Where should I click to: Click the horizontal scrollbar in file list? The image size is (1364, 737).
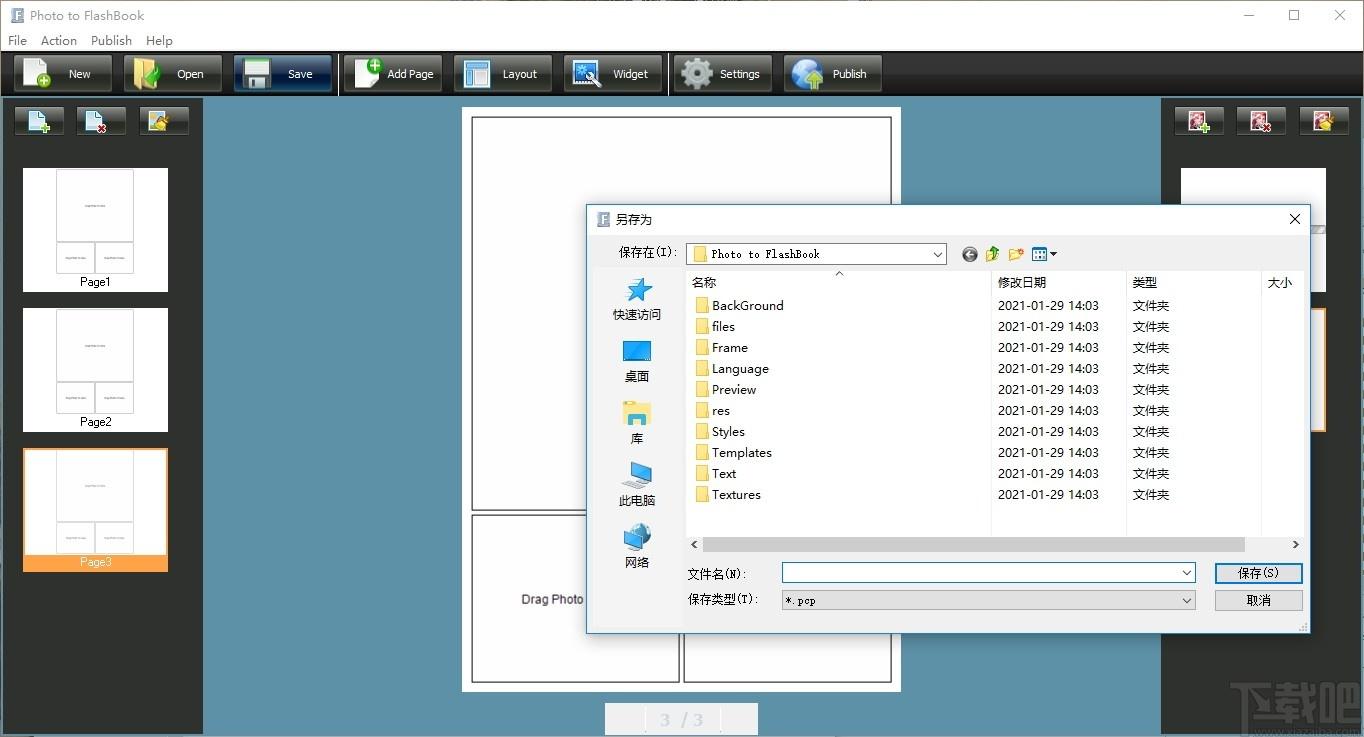point(973,545)
